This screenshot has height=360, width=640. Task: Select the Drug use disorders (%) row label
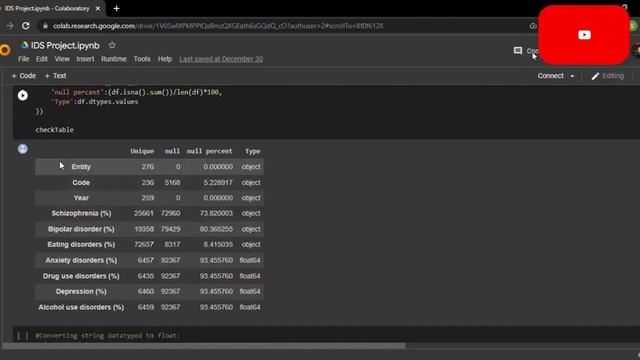point(81,276)
